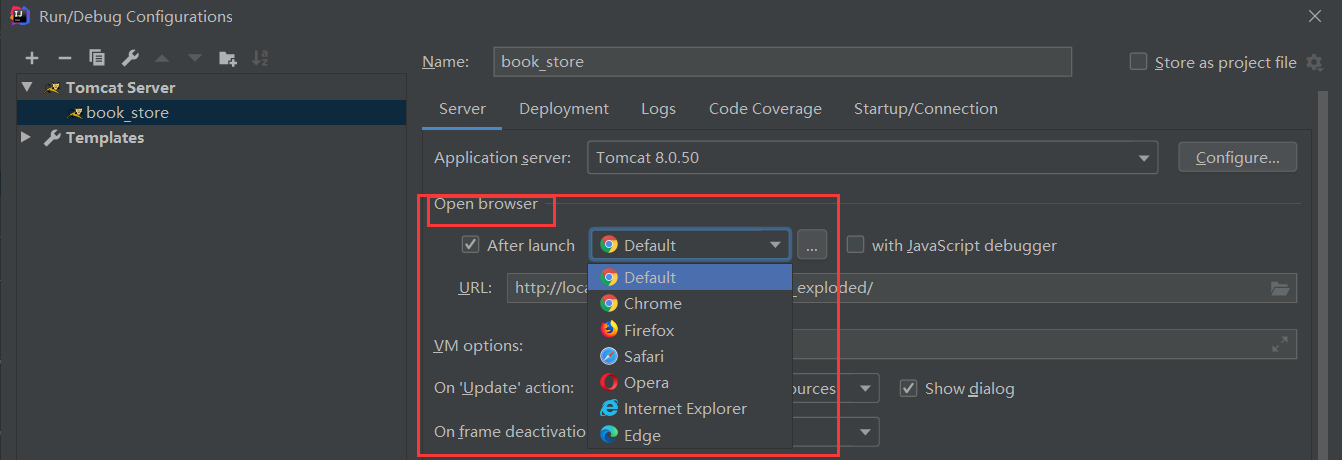Select the highlighted Default browser entry
The width and height of the screenshot is (1342, 460).
click(x=691, y=277)
